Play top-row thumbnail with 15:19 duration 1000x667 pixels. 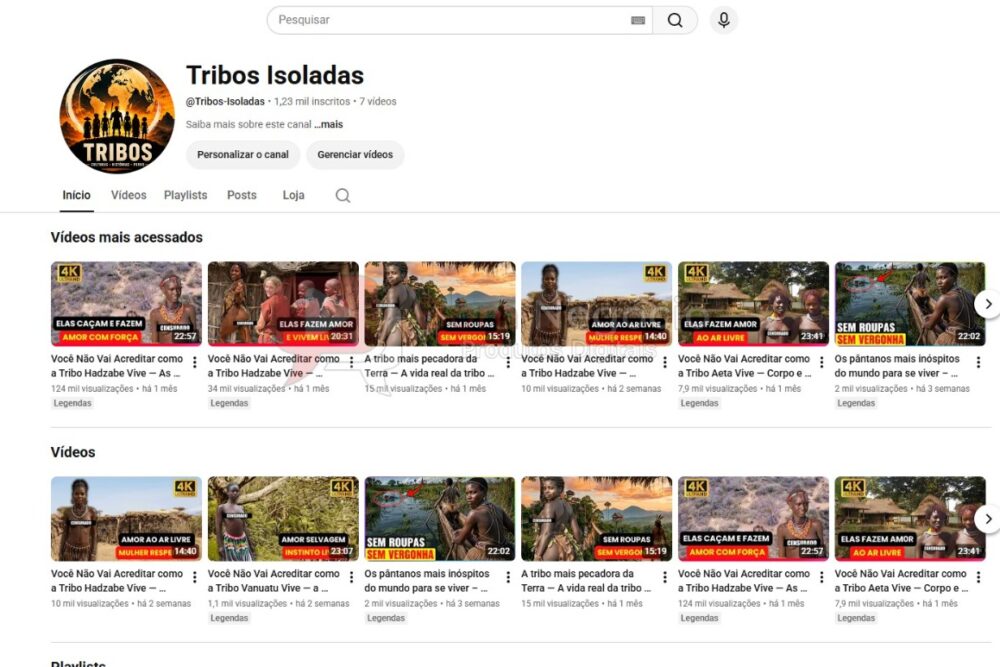click(x=440, y=304)
